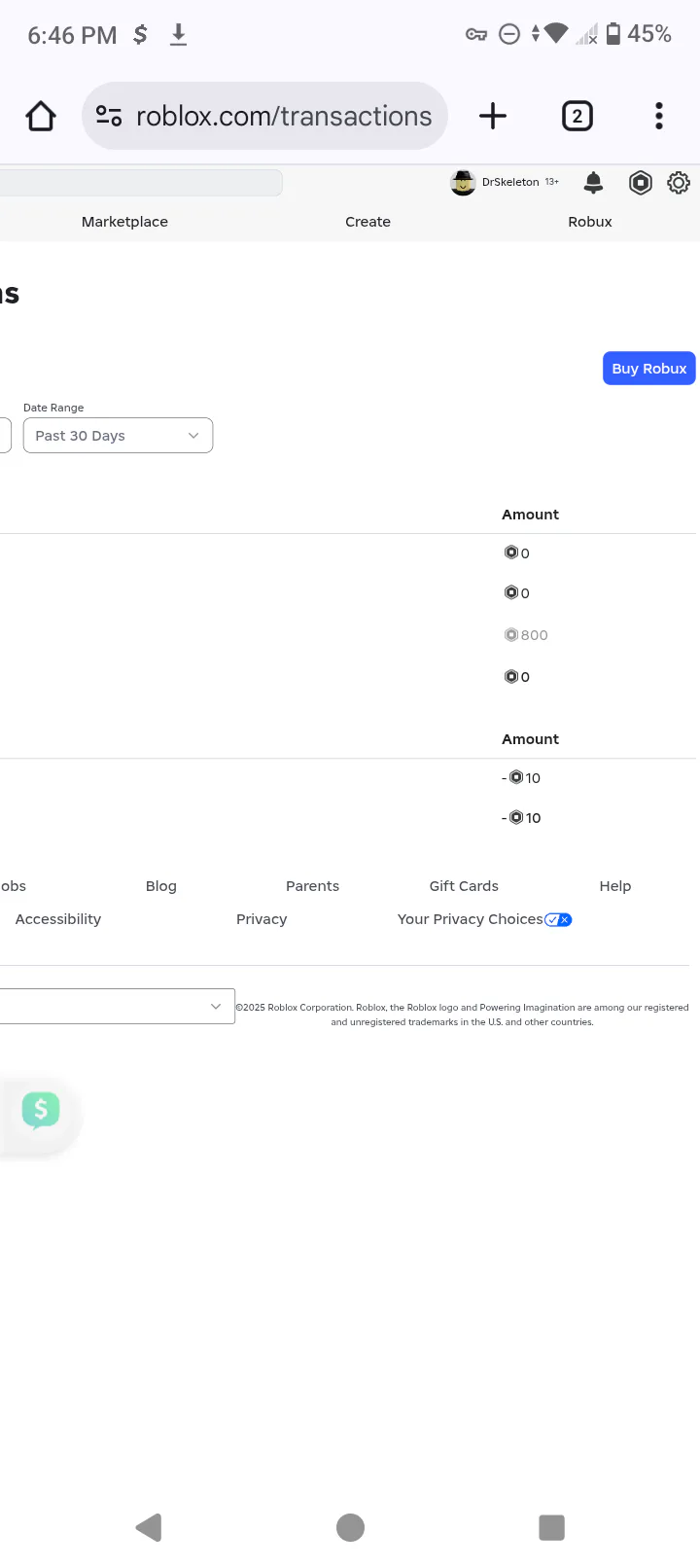Open a new tab with plus icon

(x=493, y=117)
